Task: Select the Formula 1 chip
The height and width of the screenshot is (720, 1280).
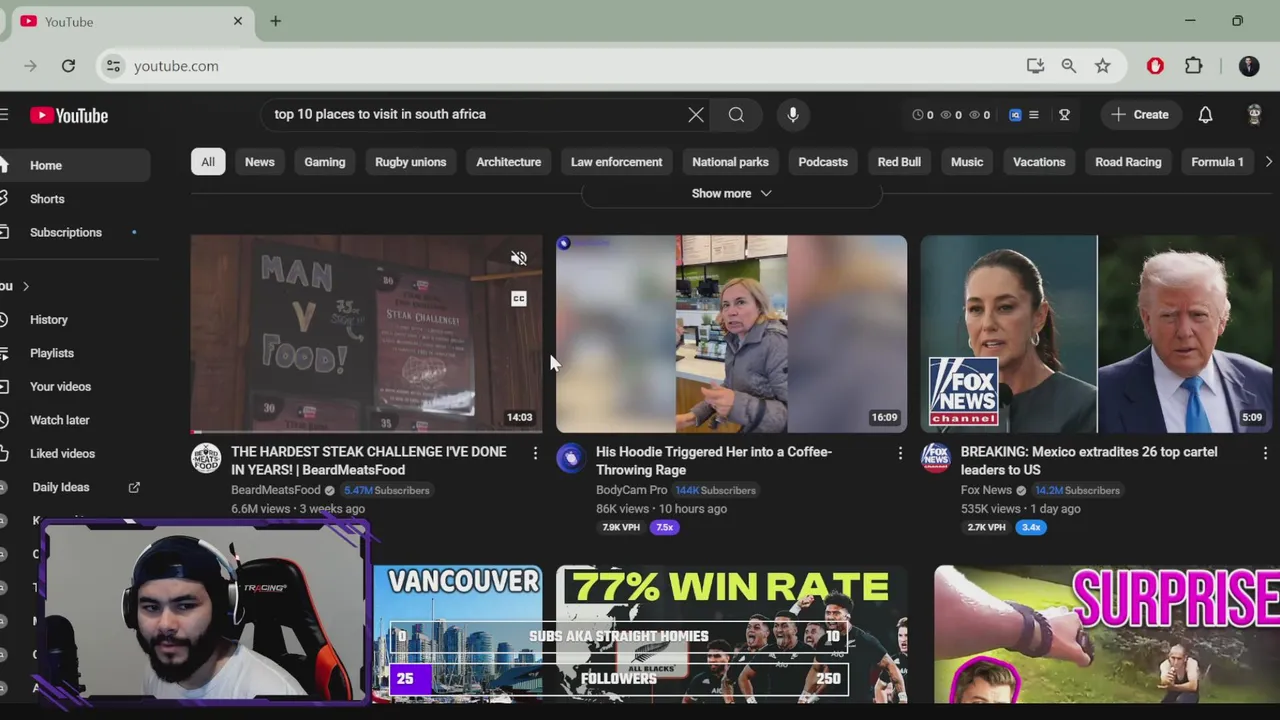Action: (1217, 162)
